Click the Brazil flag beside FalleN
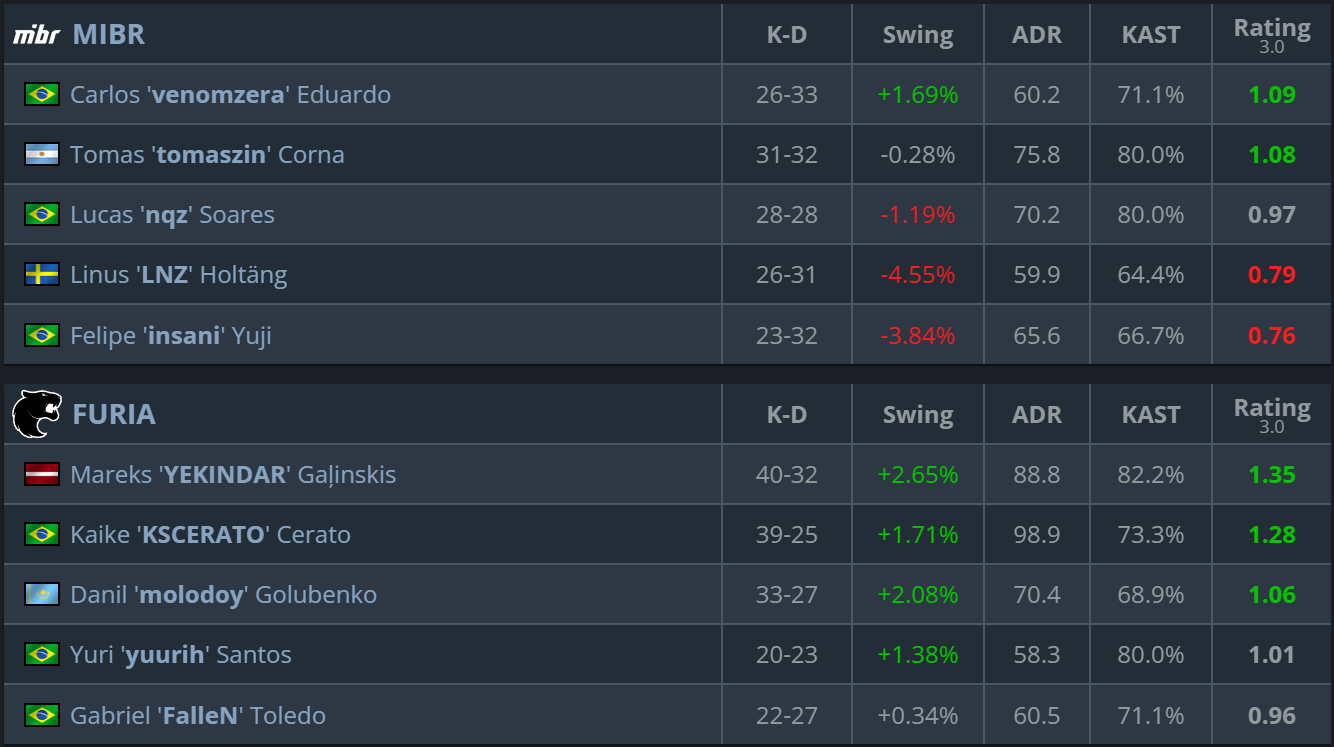 [x=42, y=715]
